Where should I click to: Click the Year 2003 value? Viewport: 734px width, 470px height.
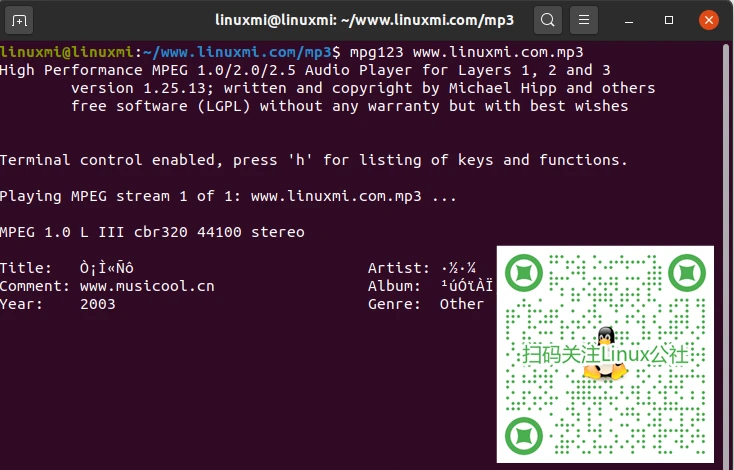coord(97,304)
